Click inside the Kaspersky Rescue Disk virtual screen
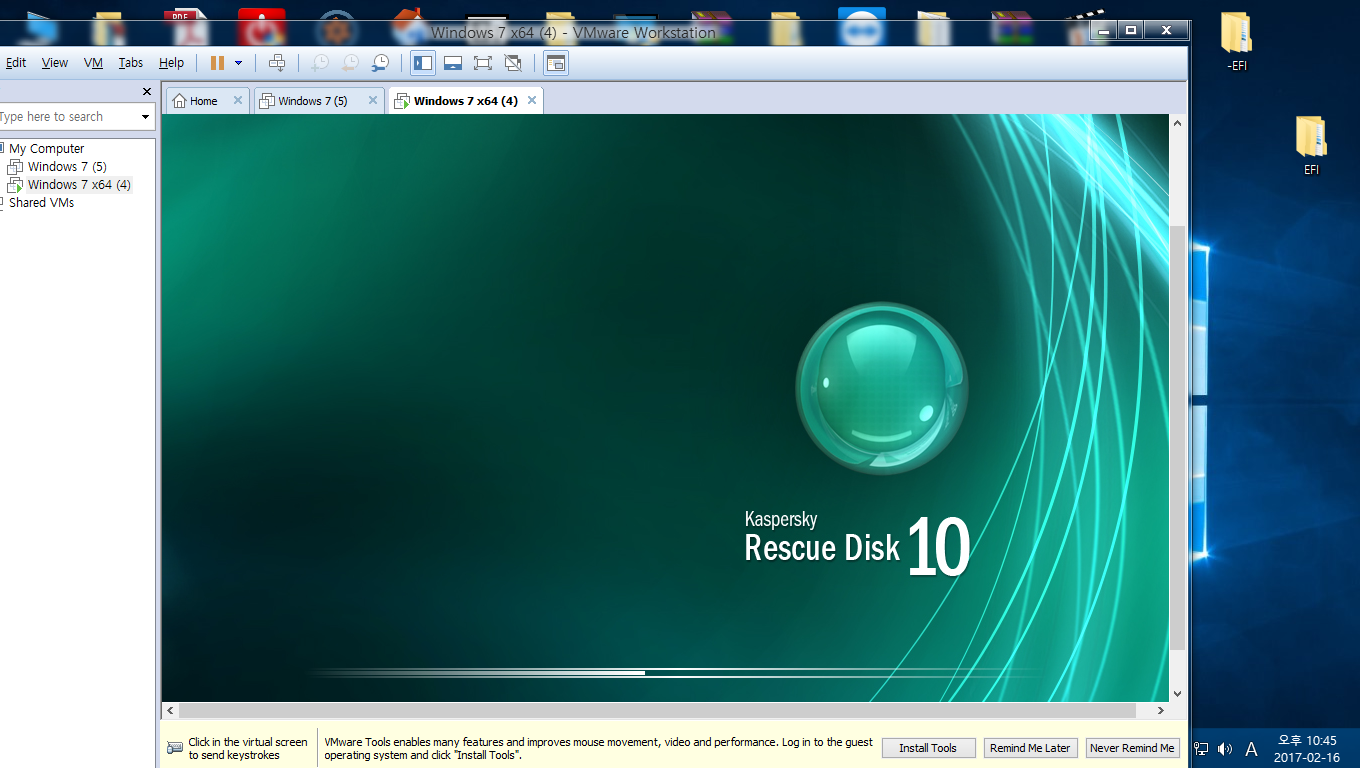1360x768 pixels. pos(665,408)
